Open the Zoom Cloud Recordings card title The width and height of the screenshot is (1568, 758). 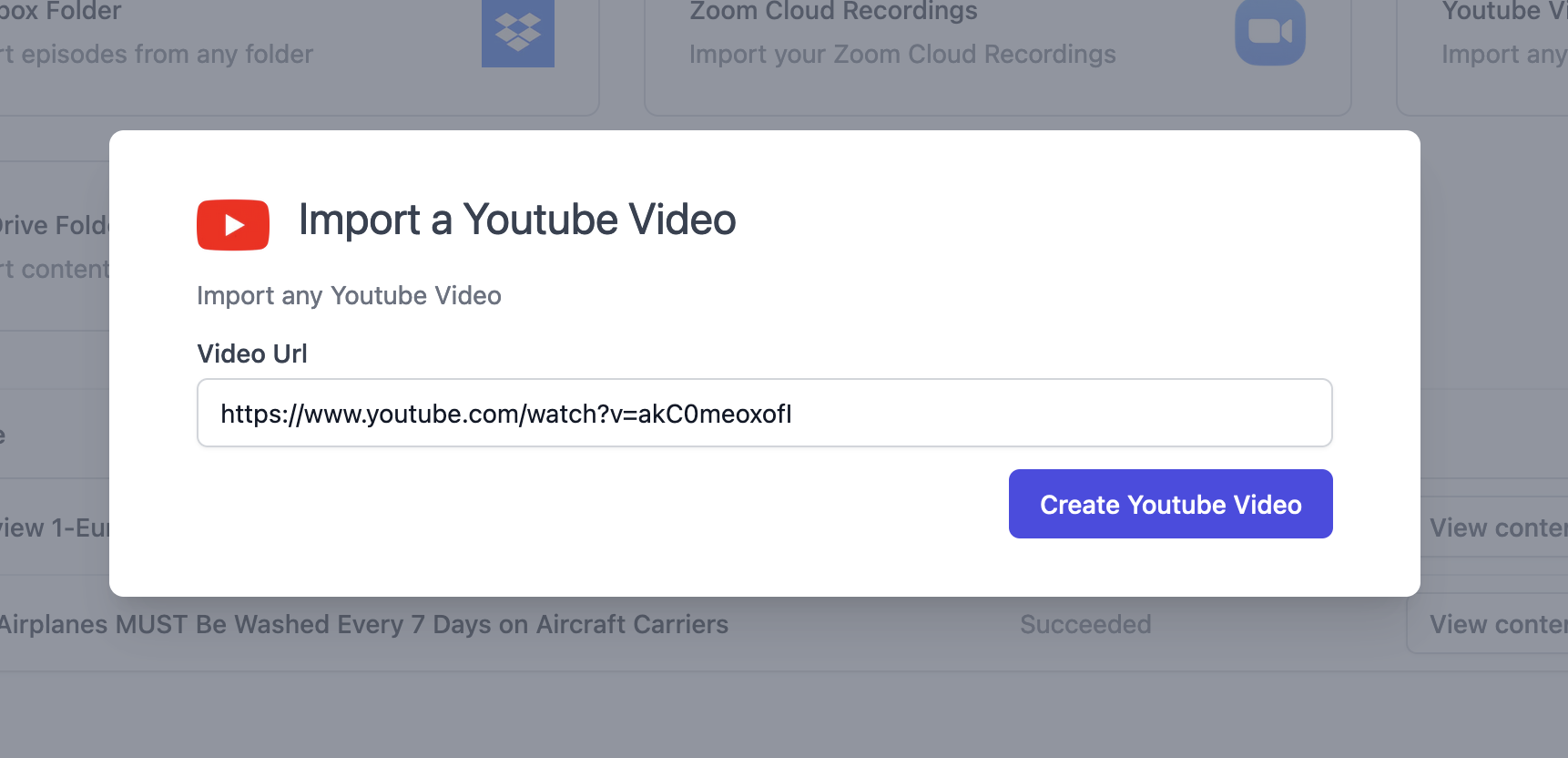(x=833, y=12)
